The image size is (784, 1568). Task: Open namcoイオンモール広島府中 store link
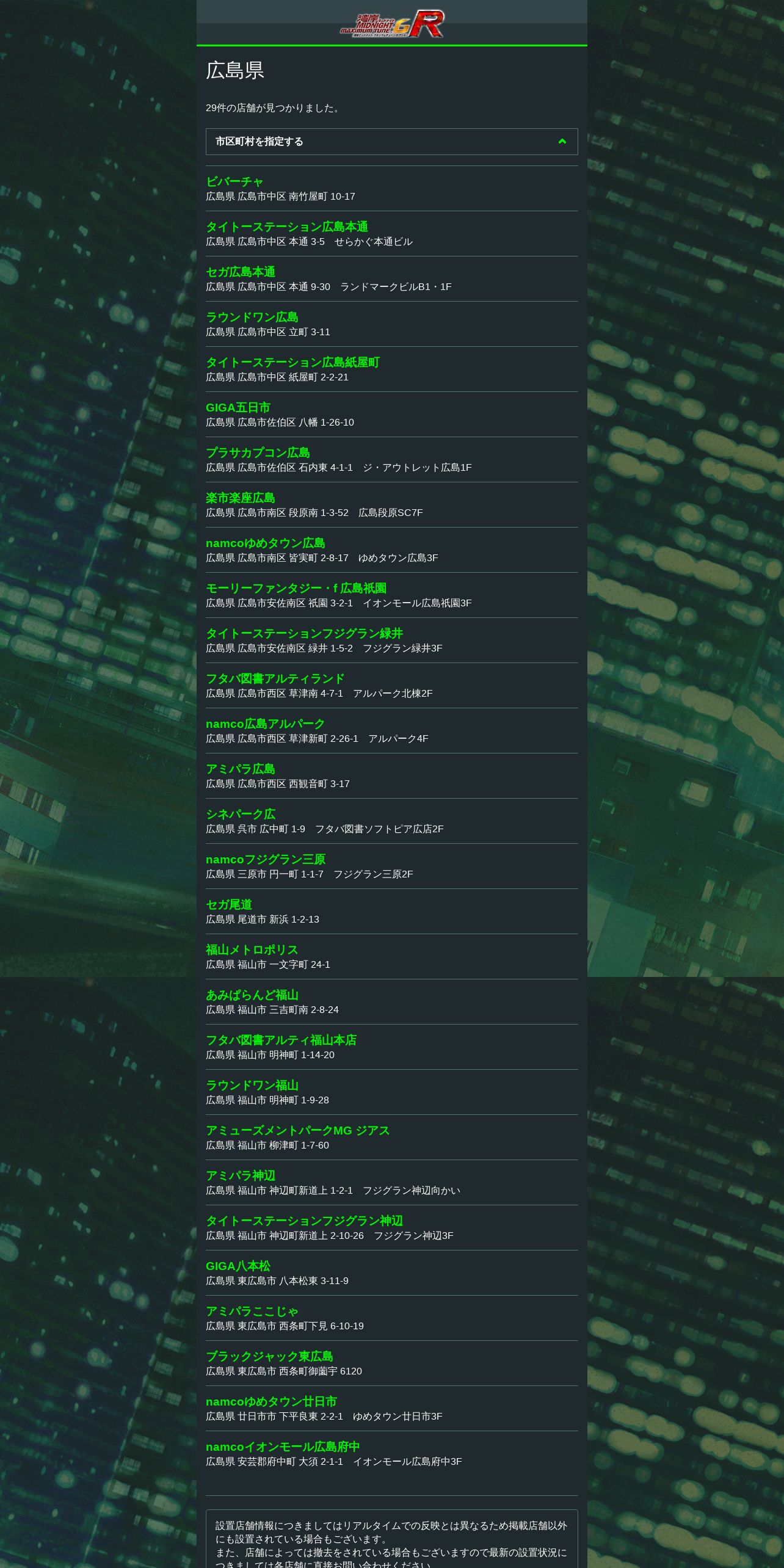[x=283, y=1447]
